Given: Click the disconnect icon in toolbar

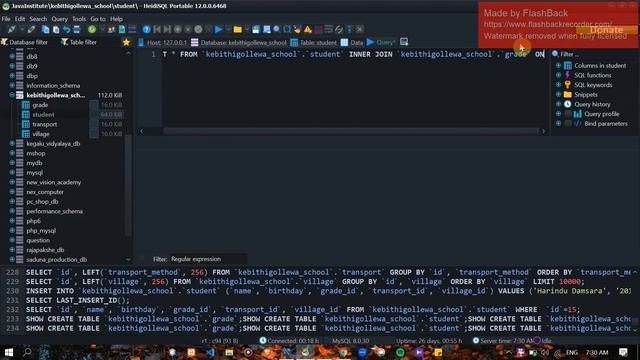Looking at the screenshot, I should coord(31,29).
